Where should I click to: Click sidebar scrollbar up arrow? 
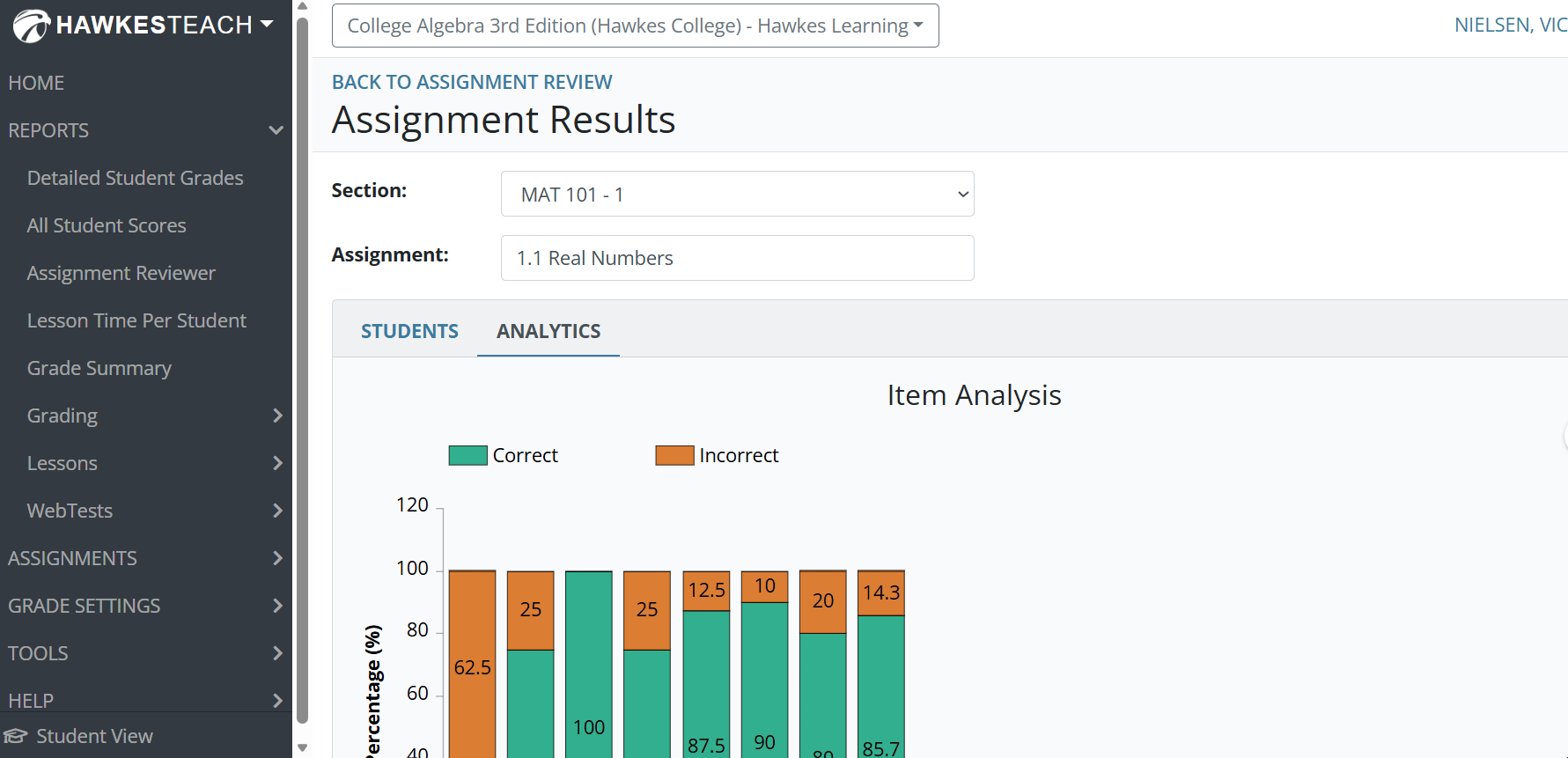[302, 6]
